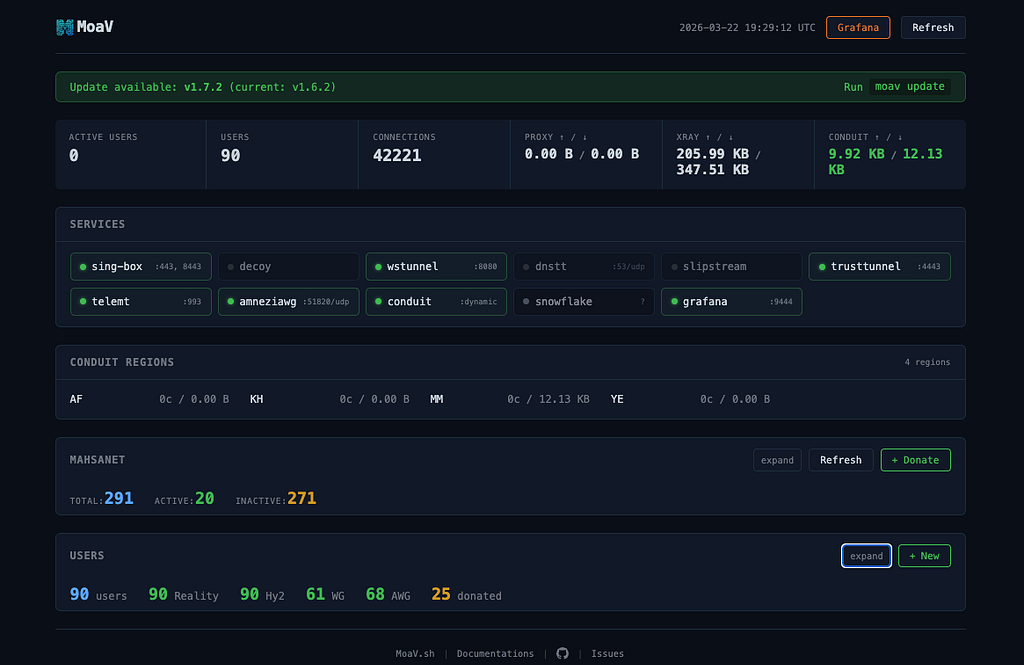Screen dimensions: 1024x665
Task: Click the YE conduit region entry
Action: (x=690, y=399)
